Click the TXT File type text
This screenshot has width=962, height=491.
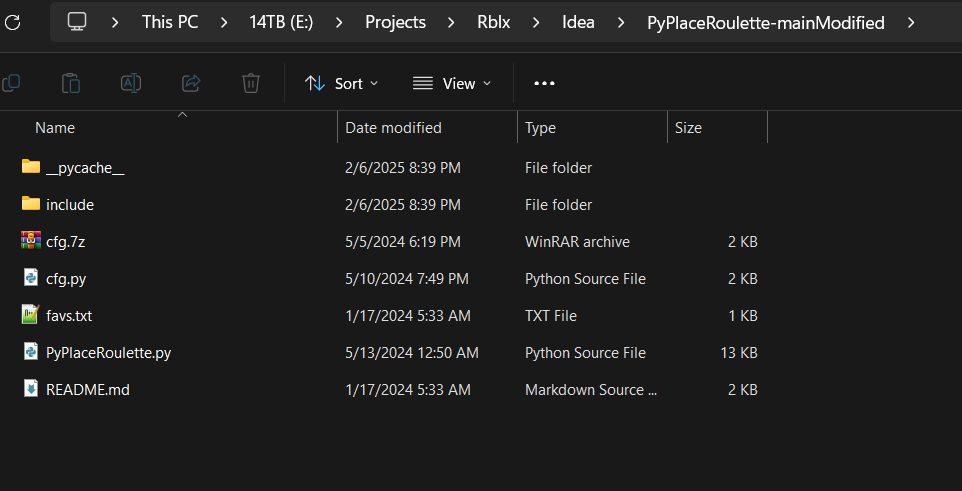pos(551,315)
